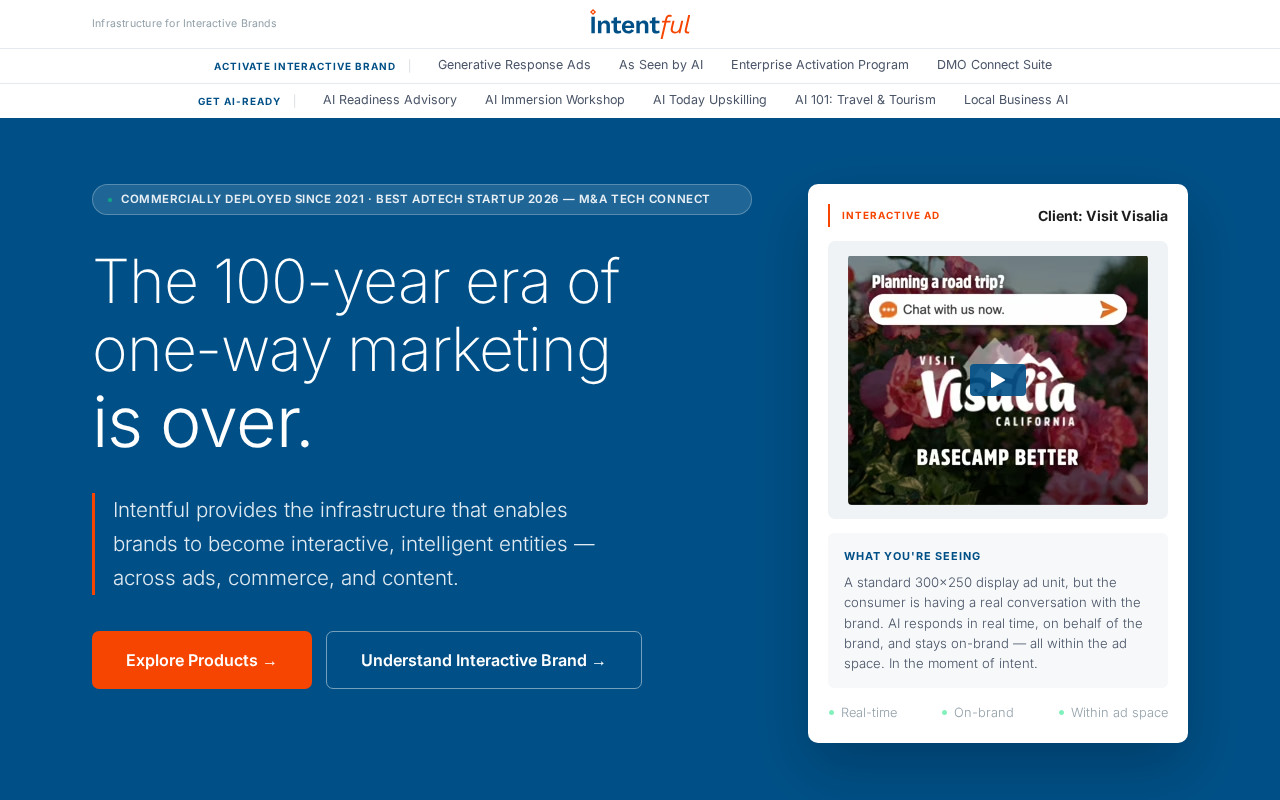The image size is (1280, 800).
Task: Click the Explore Products button
Action: (202, 660)
